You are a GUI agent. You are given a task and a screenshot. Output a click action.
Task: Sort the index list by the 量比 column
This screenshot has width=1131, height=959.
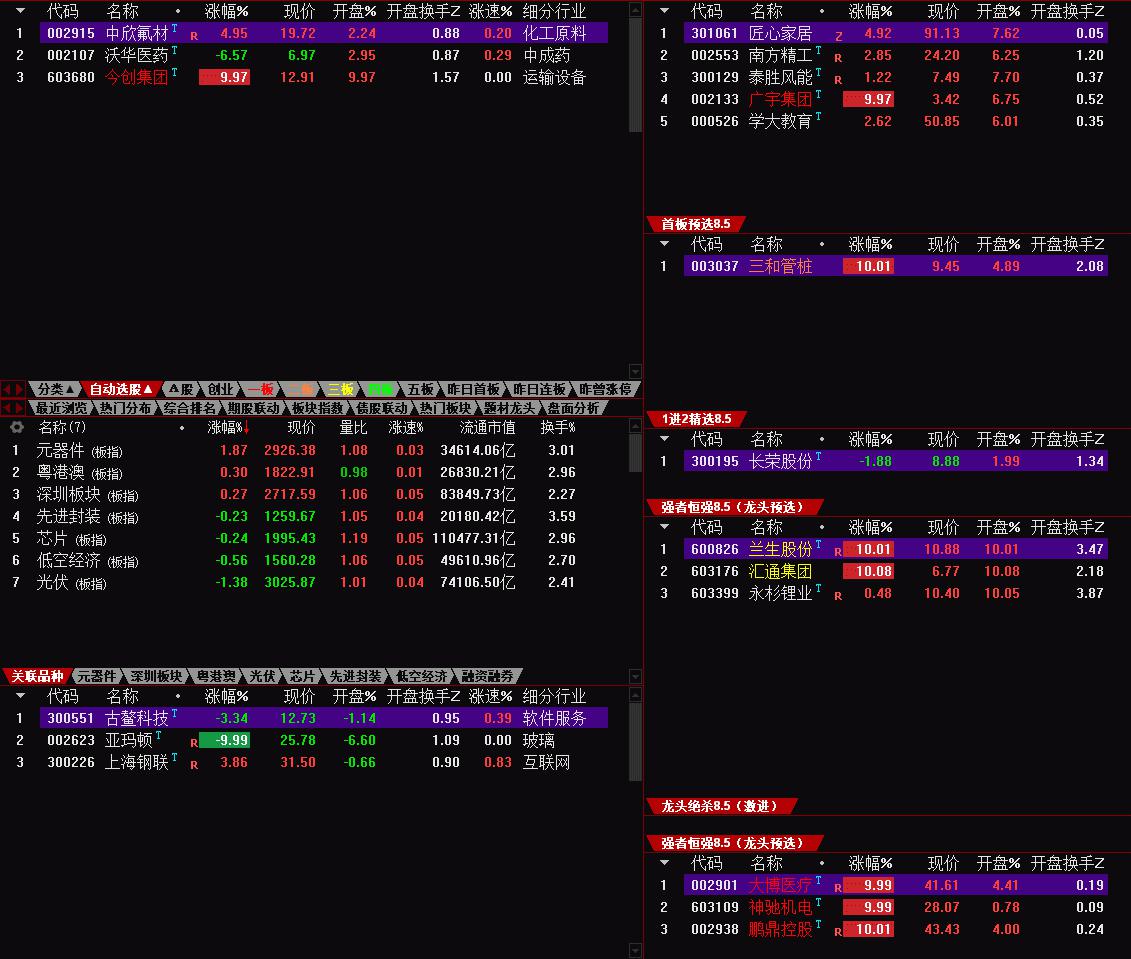[x=353, y=428]
